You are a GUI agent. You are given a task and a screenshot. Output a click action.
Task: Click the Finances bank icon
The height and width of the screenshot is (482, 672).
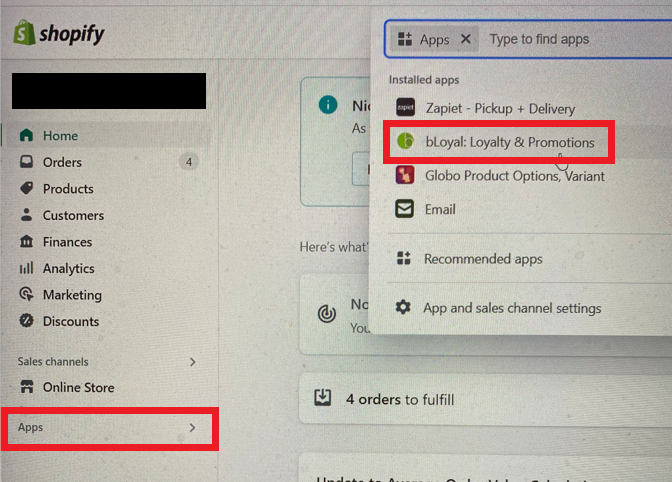click(x=26, y=241)
